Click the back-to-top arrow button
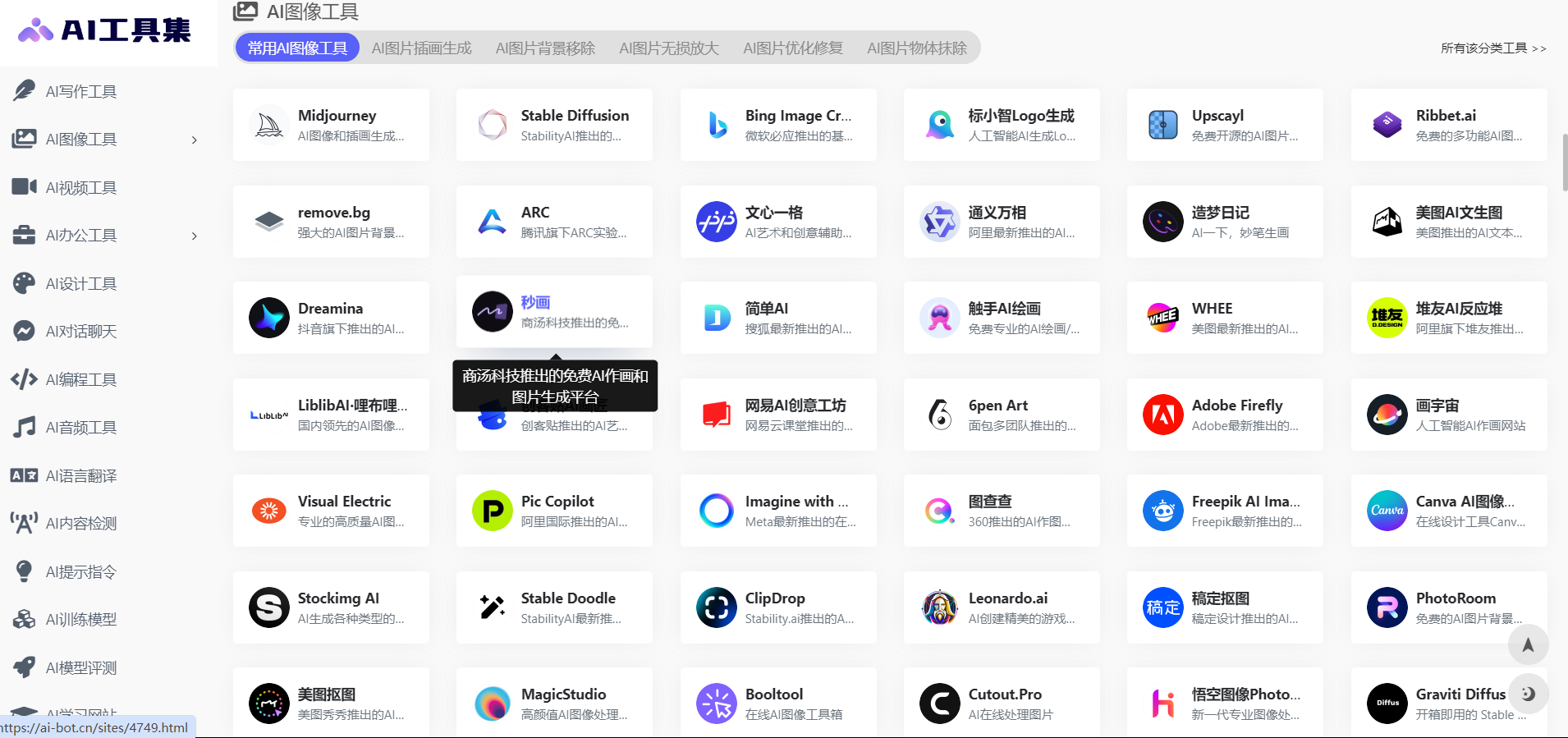 point(1528,644)
